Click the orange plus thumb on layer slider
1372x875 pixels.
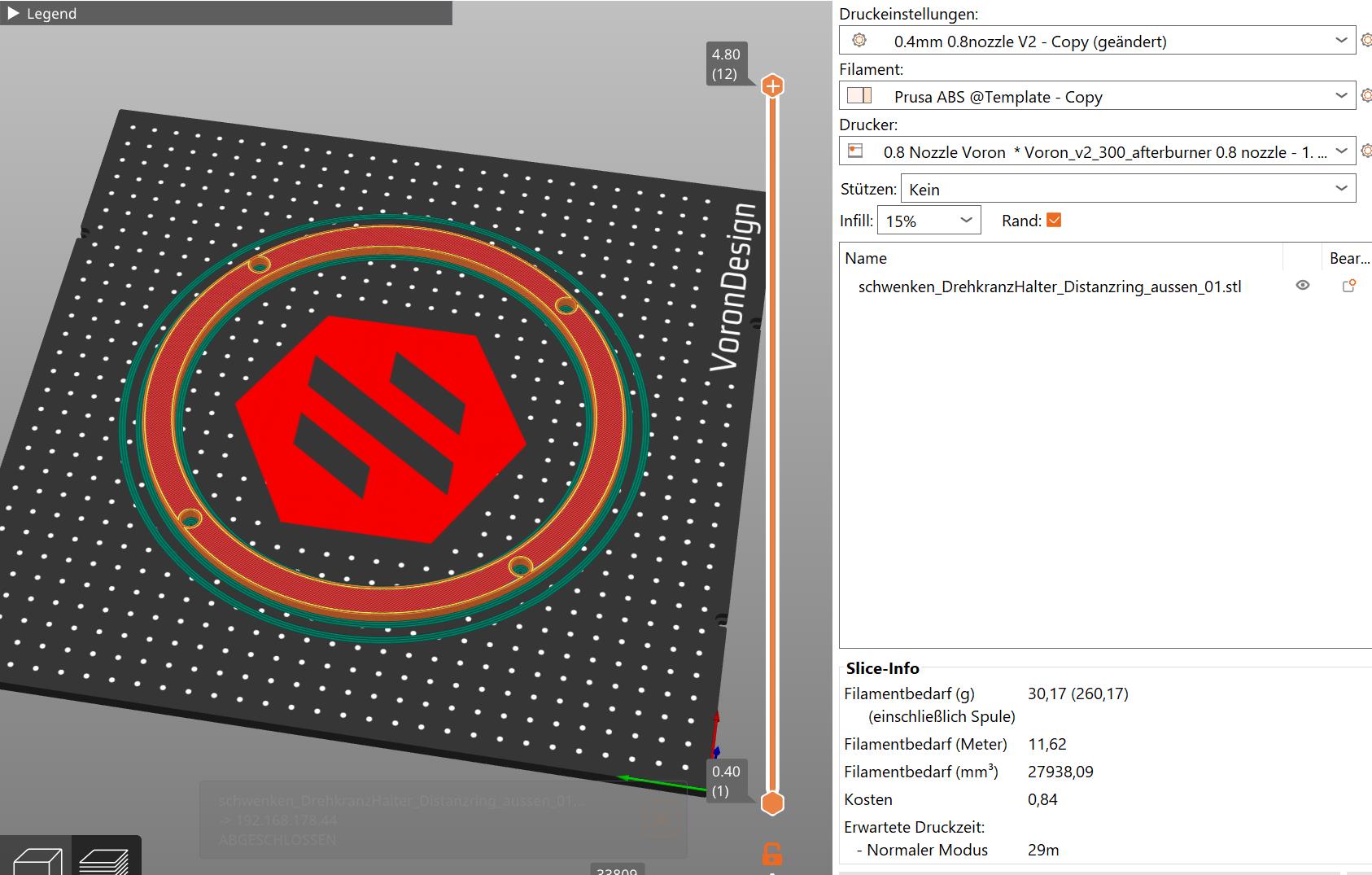[x=772, y=85]
